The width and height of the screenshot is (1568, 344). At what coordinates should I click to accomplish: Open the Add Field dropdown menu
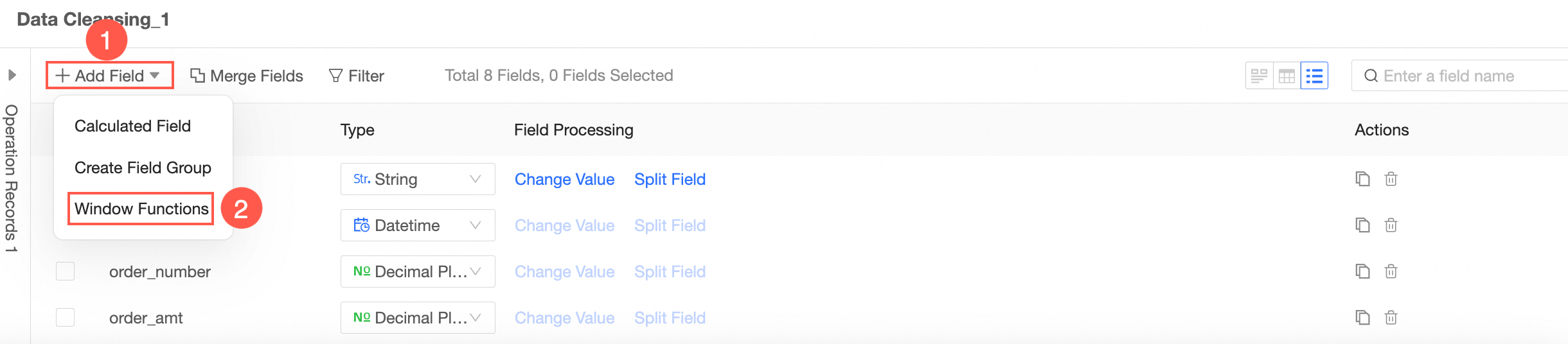click(x=109, y=76)
